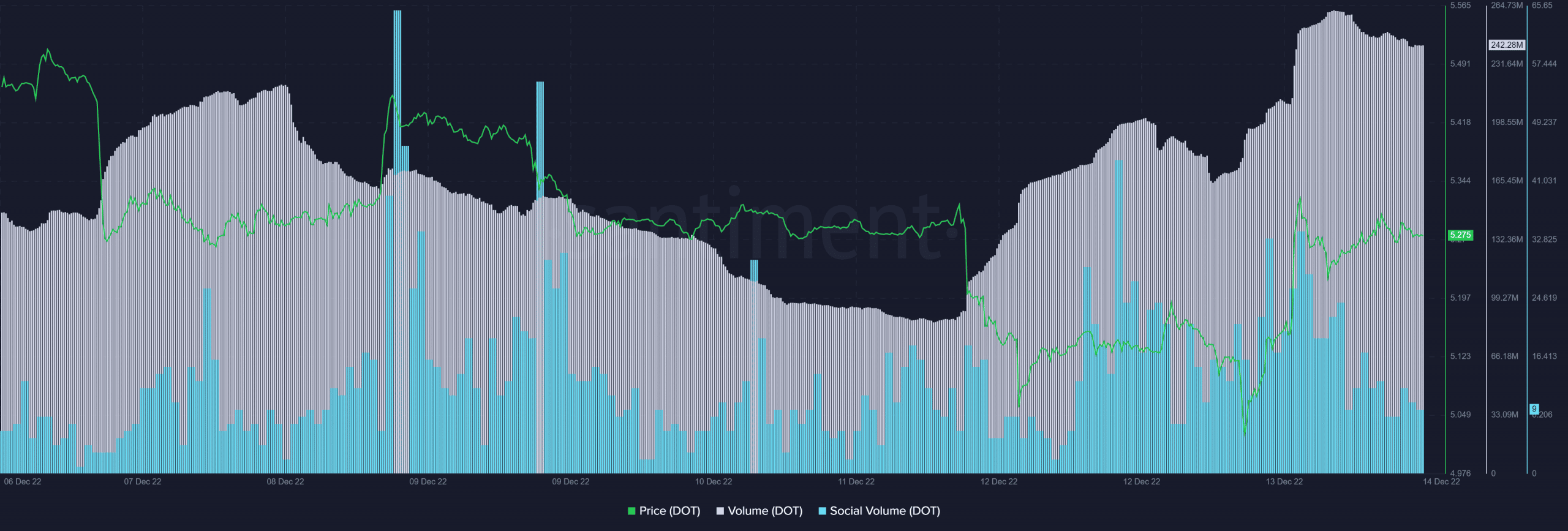The image size is (1568, 531).
Task: Click the 231.64M volume axis value
Action: (1507, 64)
